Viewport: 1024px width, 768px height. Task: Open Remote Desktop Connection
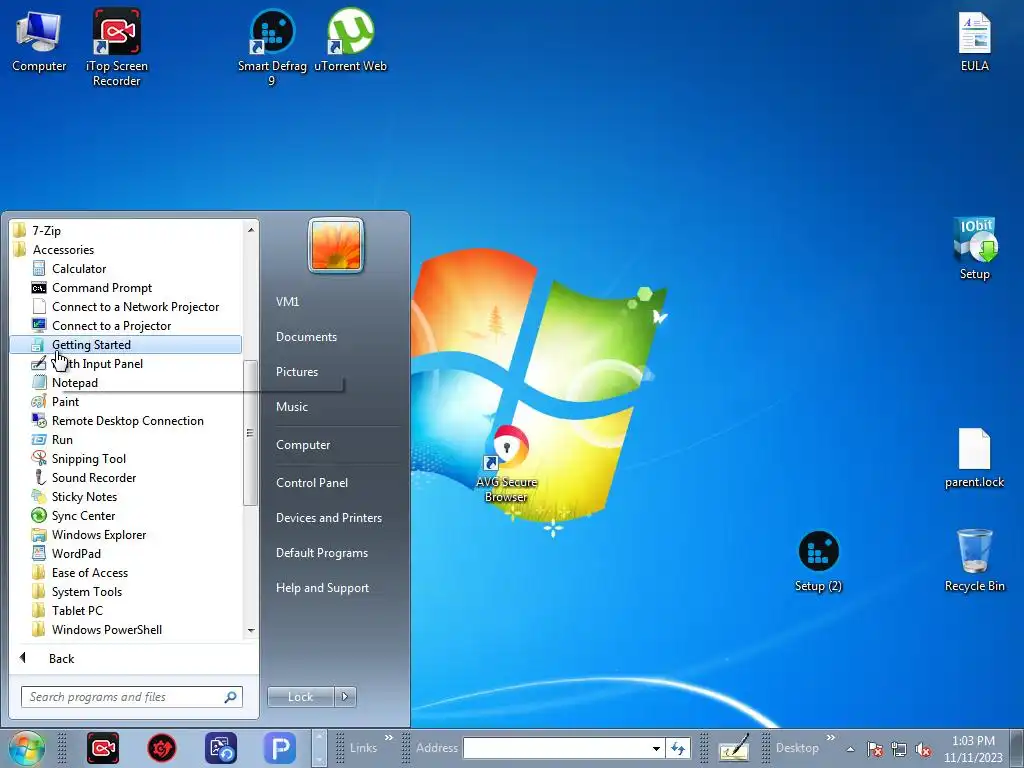(127, 421)
